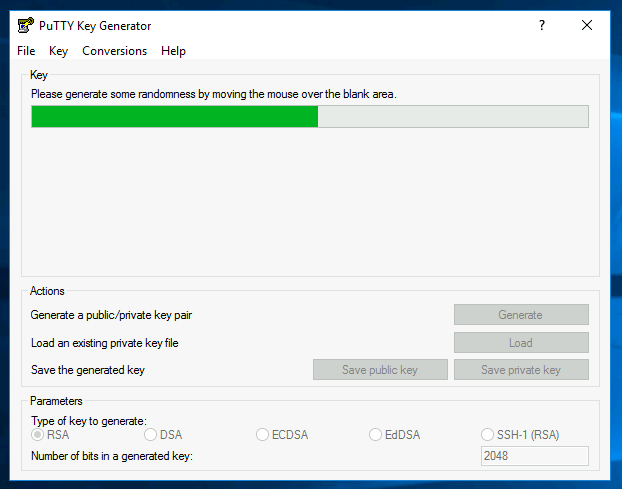
Task: Open the Conversions menu
Action: 114,51
